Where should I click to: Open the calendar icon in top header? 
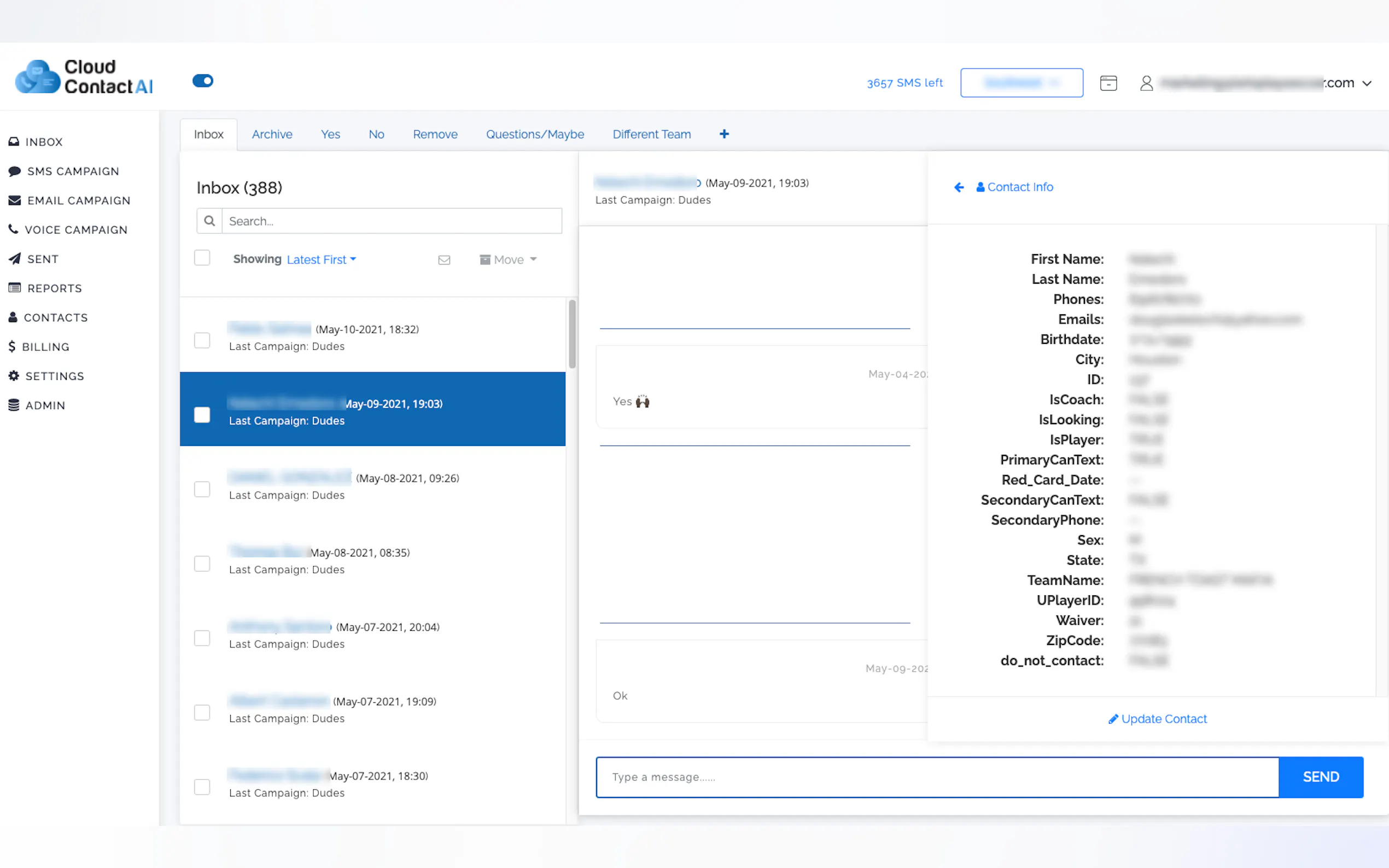1107,83
